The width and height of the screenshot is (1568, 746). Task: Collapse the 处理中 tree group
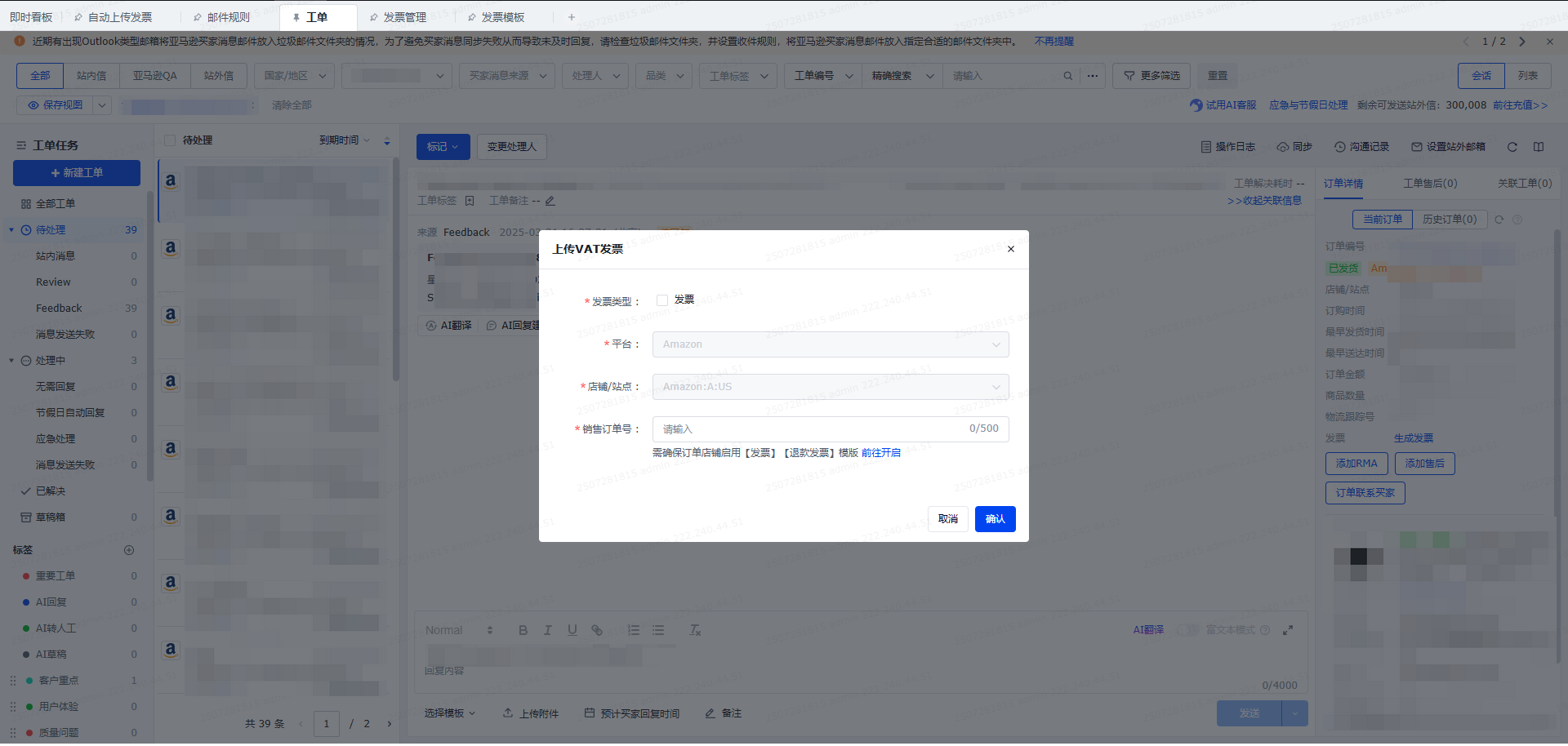tap(11, 361)
